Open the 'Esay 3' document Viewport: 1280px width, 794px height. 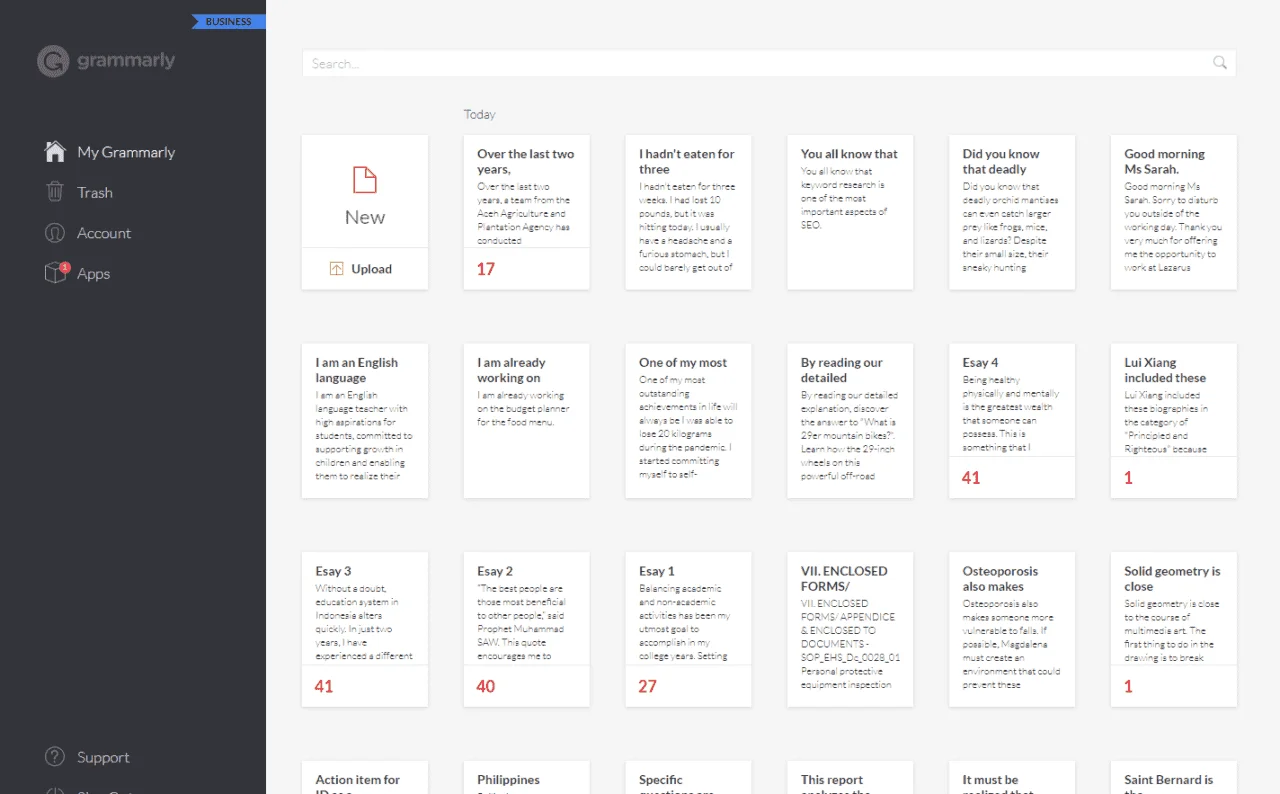[x=365, y=630]
